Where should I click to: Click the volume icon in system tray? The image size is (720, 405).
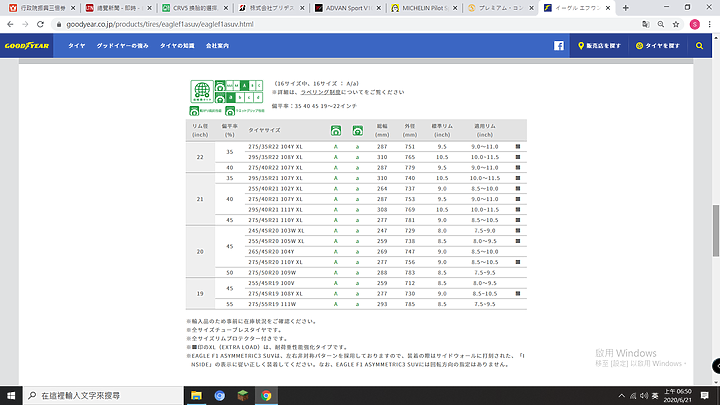point(644,395)
